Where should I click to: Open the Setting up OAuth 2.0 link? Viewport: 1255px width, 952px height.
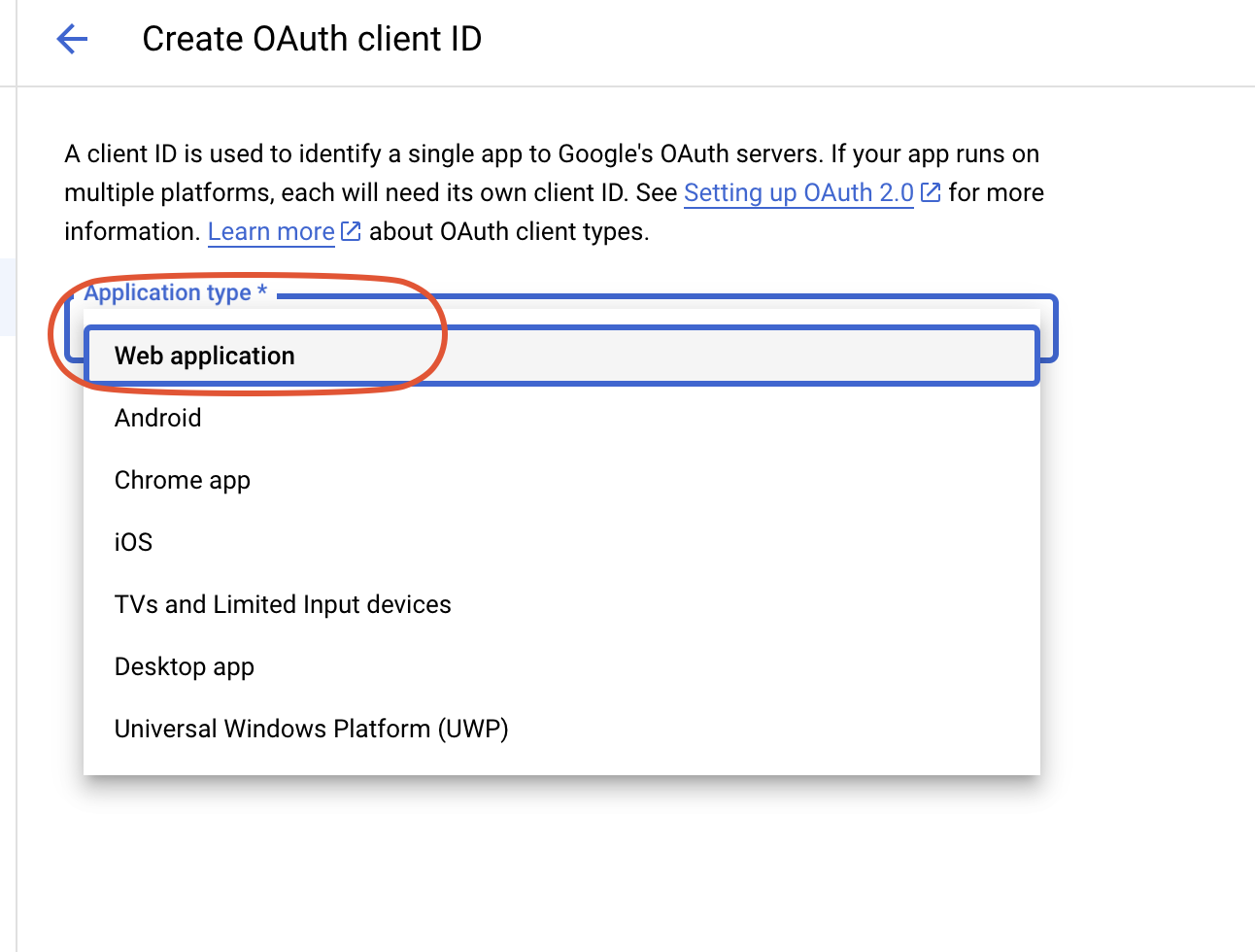coord(798,192)
